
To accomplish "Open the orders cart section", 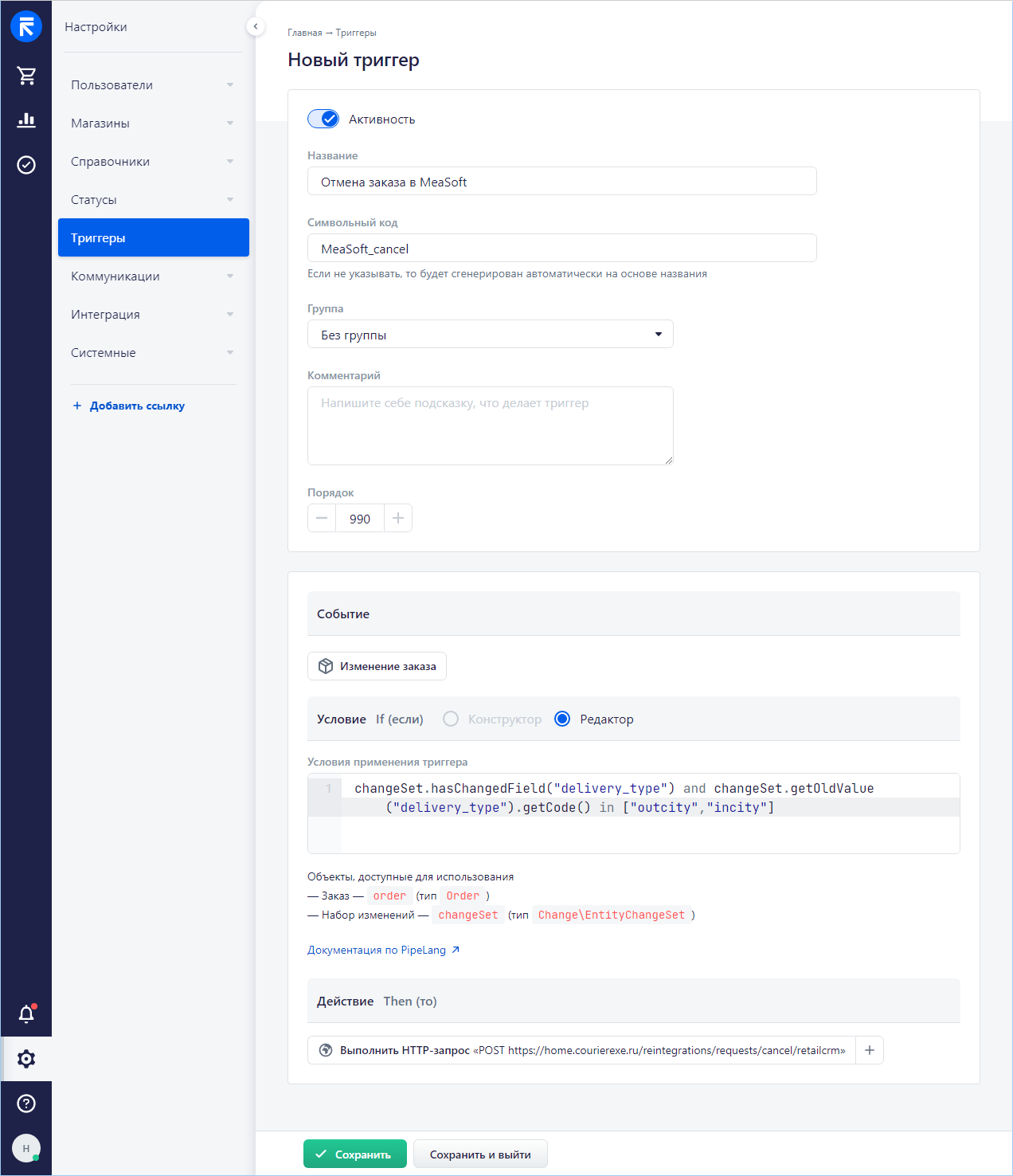I will [26, 76].
